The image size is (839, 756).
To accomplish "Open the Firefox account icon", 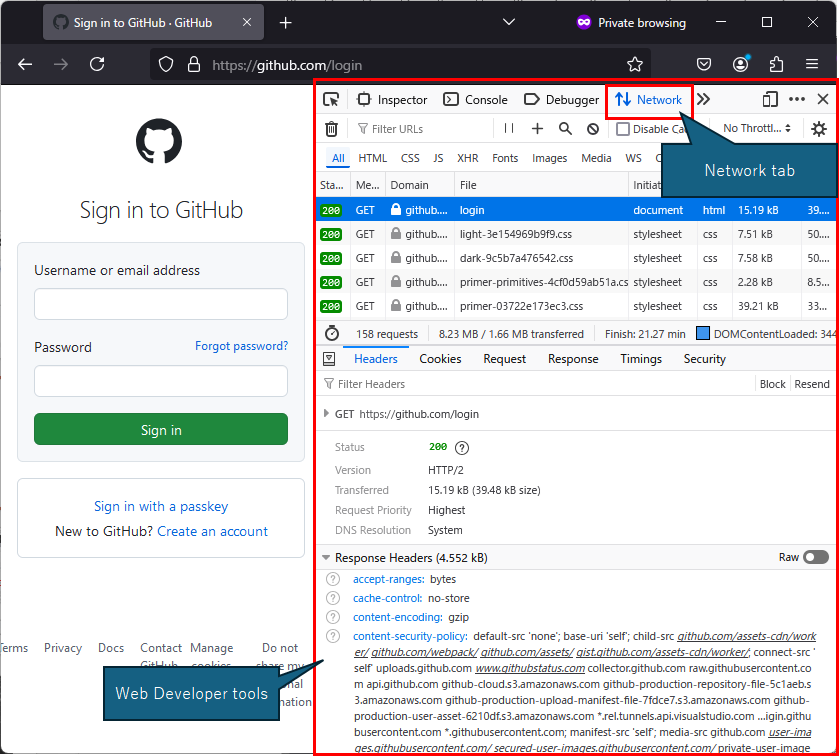I will [x=741, y=65].
